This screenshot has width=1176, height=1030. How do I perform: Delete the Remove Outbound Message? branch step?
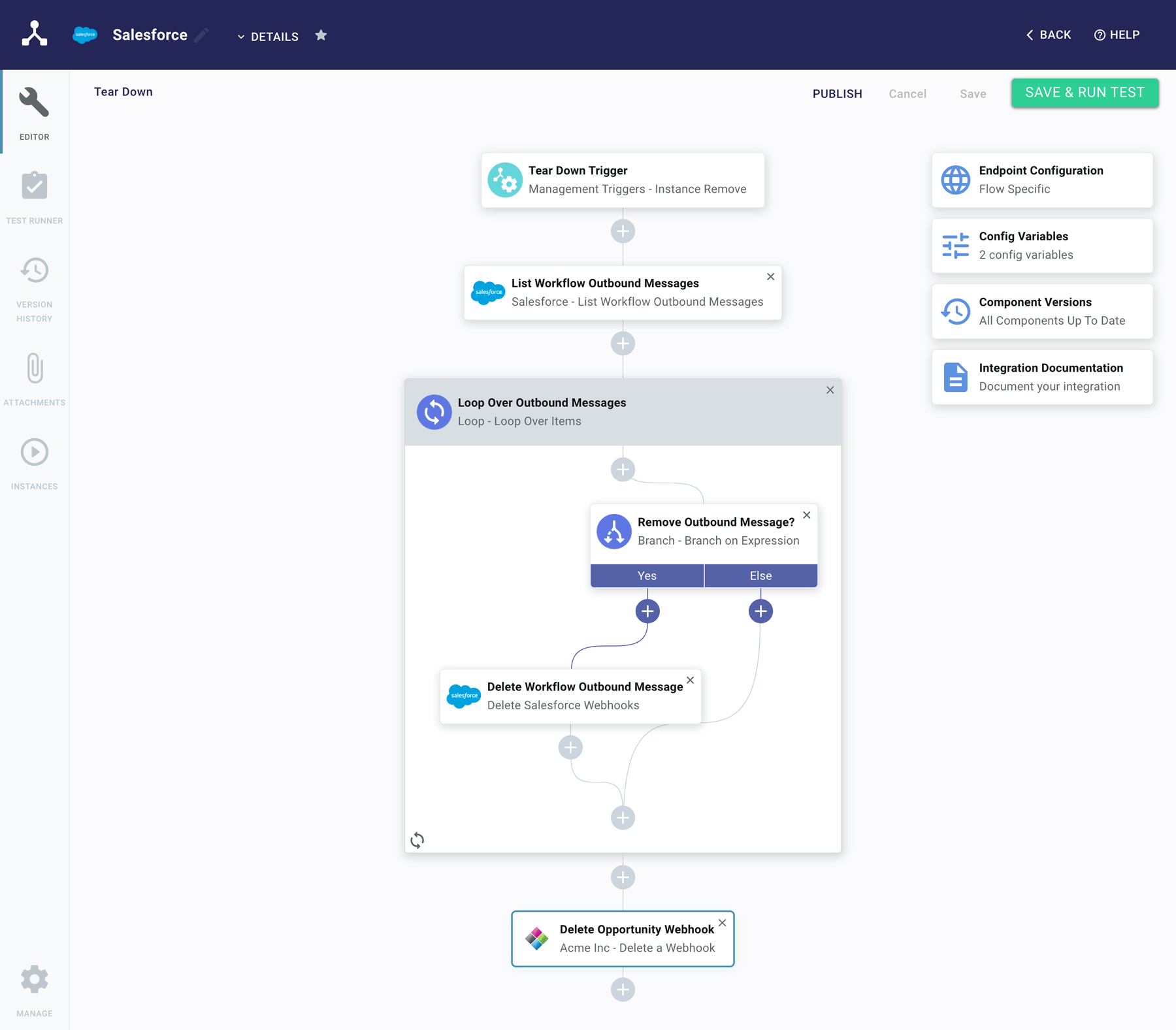(807, 515)
